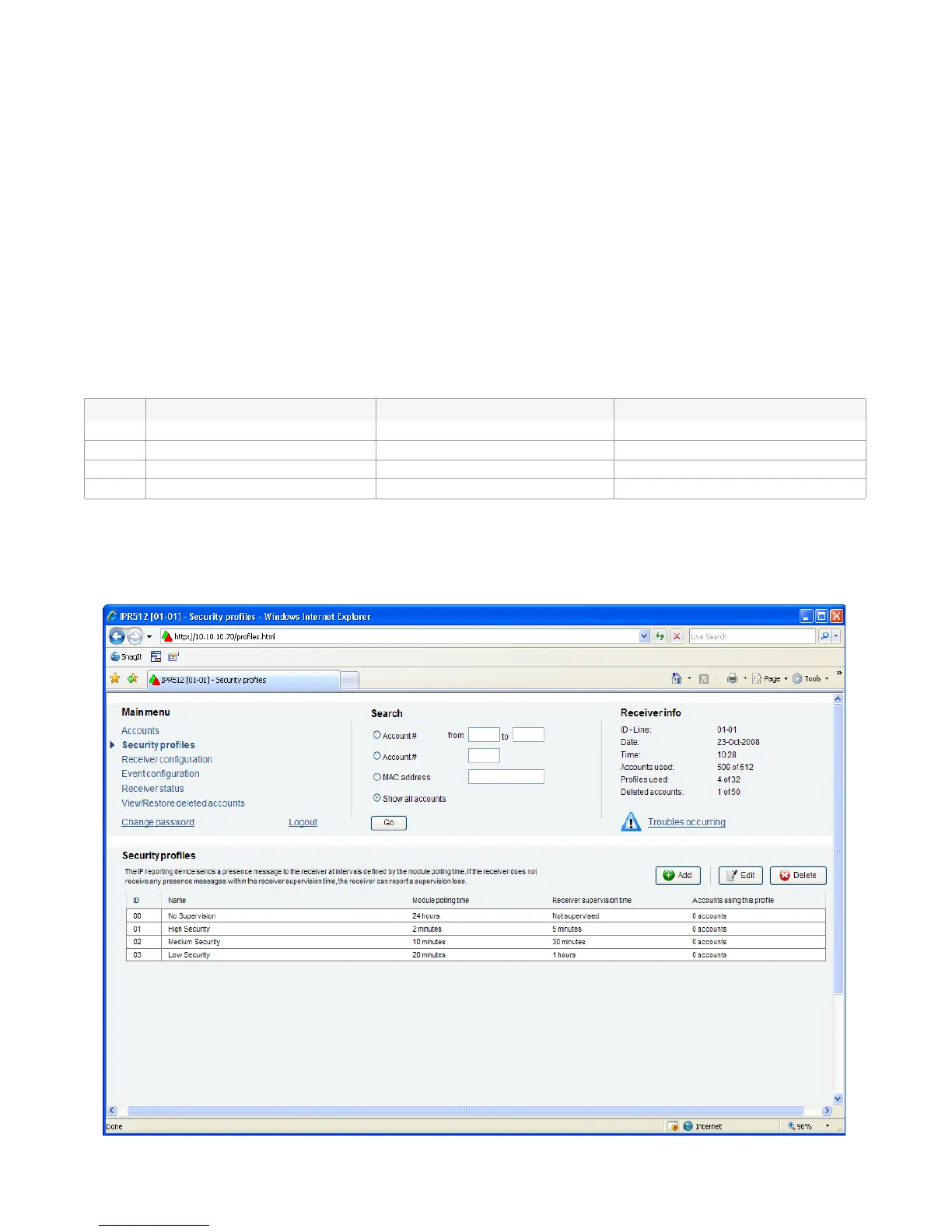This screenshot has width=952, height=1232.
Task: Click the vertical scrollbar down arrow
Action: [838, 1098]
